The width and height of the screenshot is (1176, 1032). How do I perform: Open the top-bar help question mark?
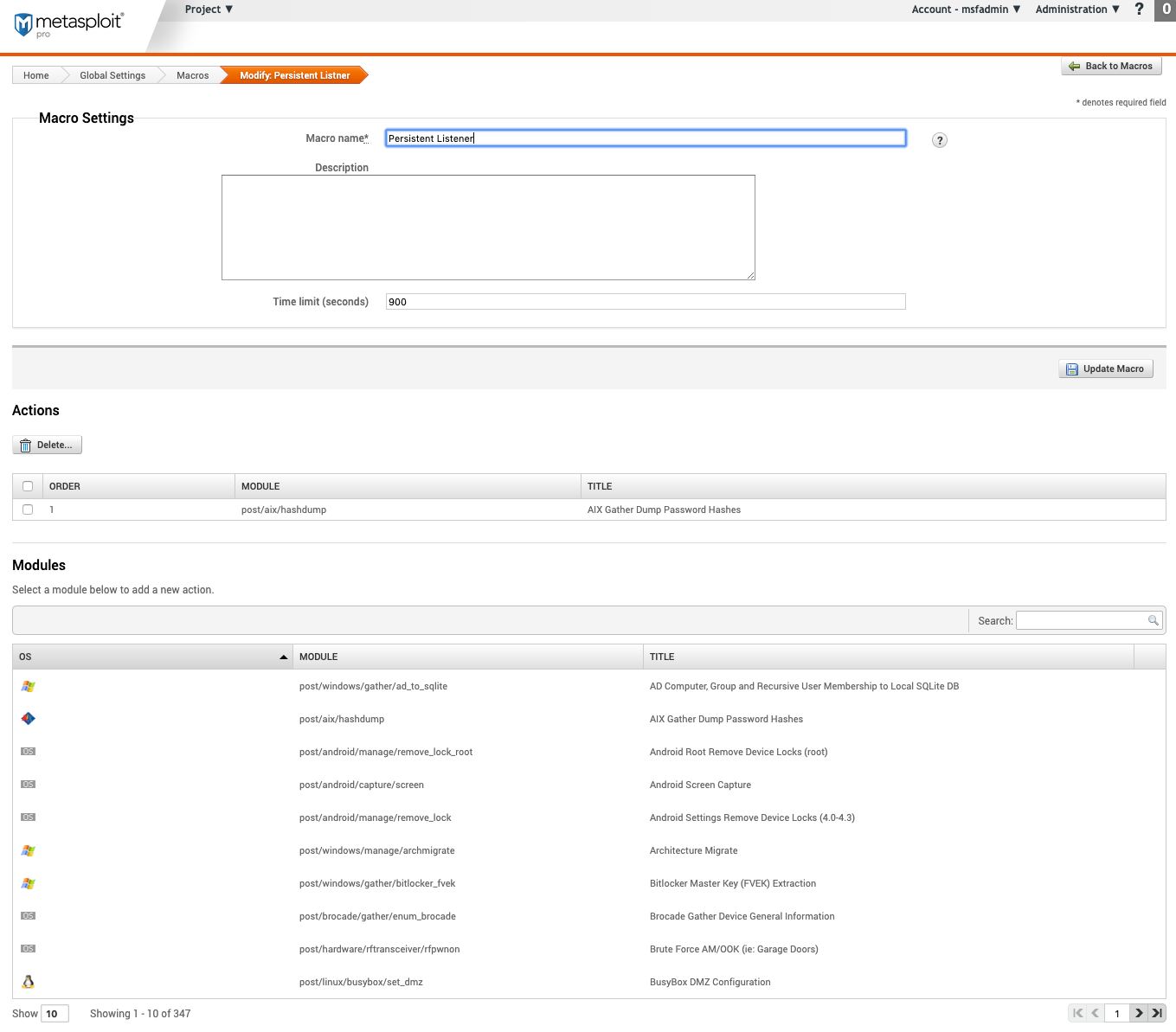tap(1139, 10)
